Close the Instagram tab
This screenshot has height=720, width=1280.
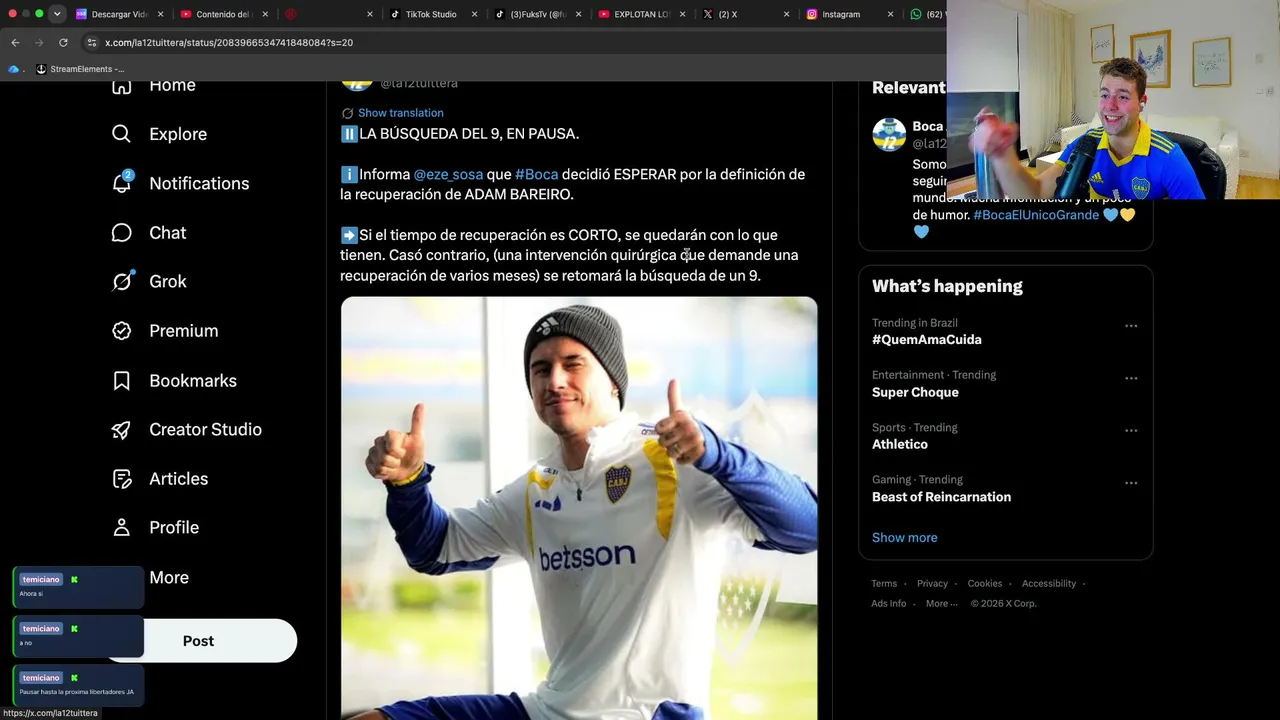coord(891,15)
